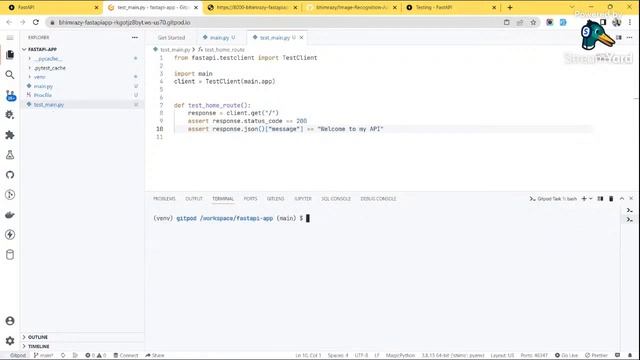Open the database cylinder view

pos(10,255)
